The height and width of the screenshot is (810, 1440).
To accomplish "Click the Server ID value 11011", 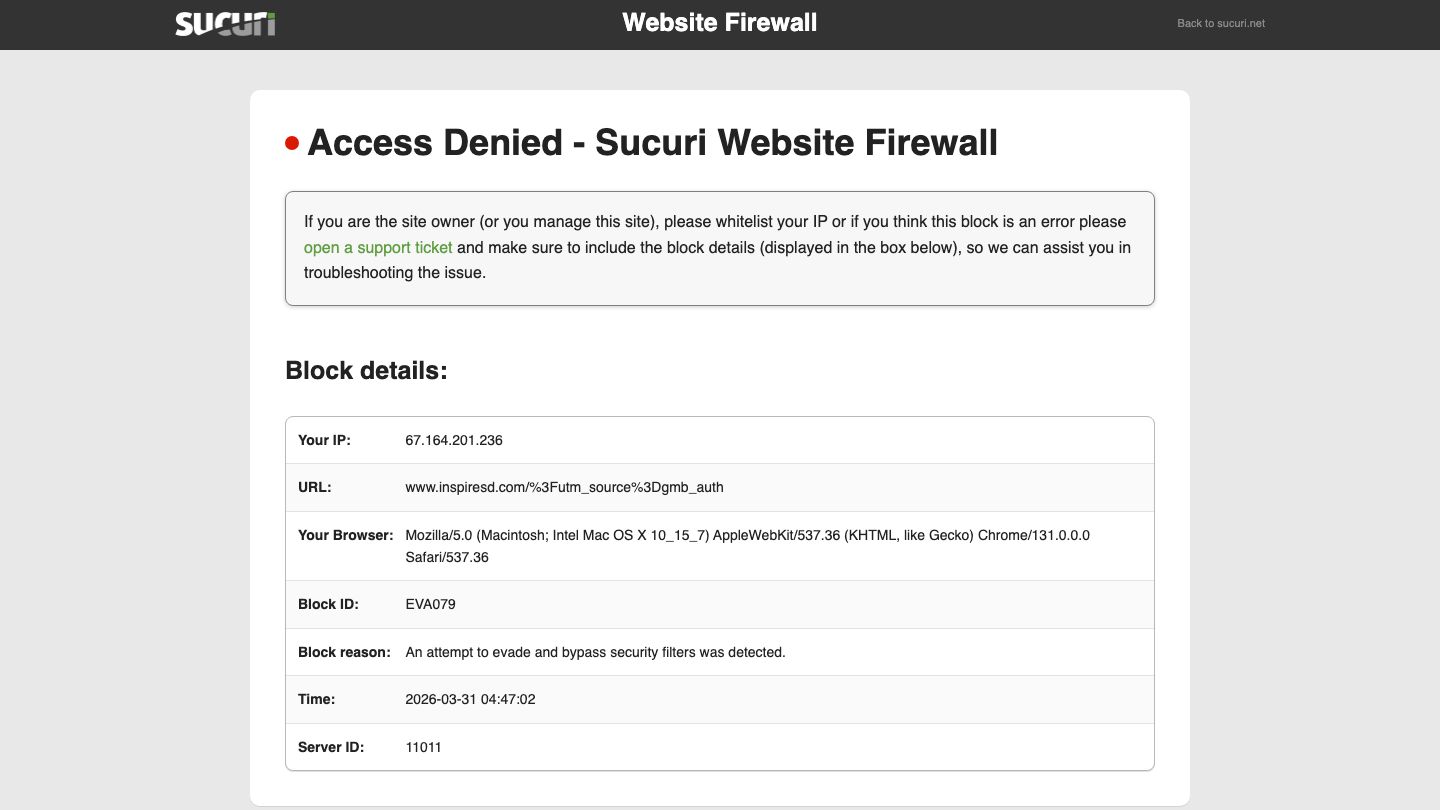I will point(423,747).
